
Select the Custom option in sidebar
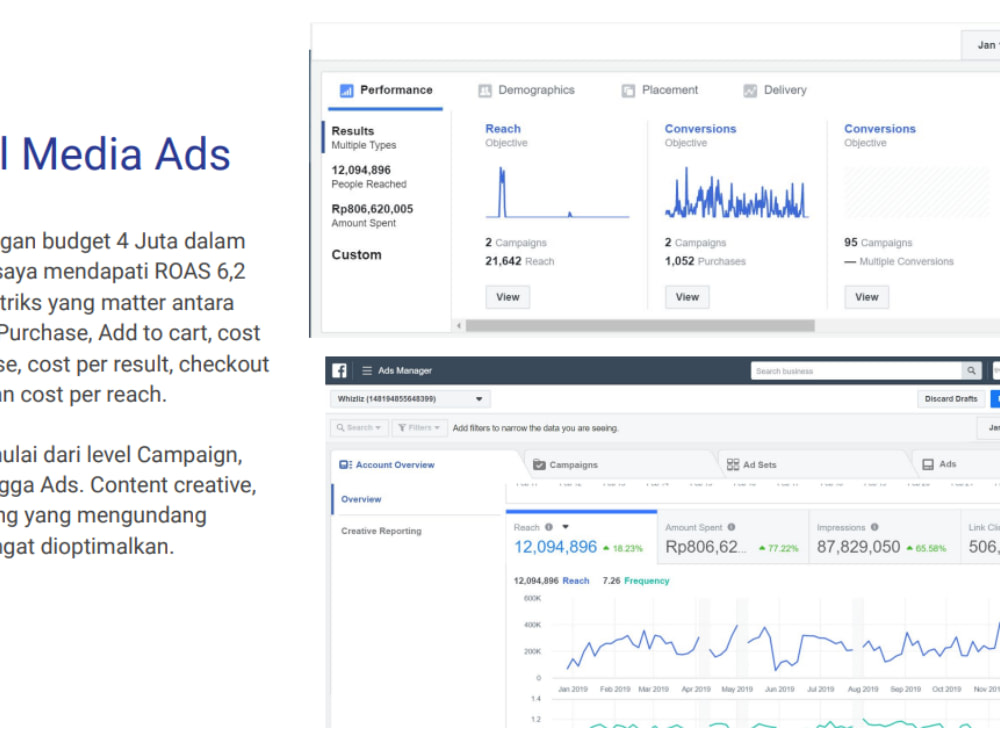[357, 254]
